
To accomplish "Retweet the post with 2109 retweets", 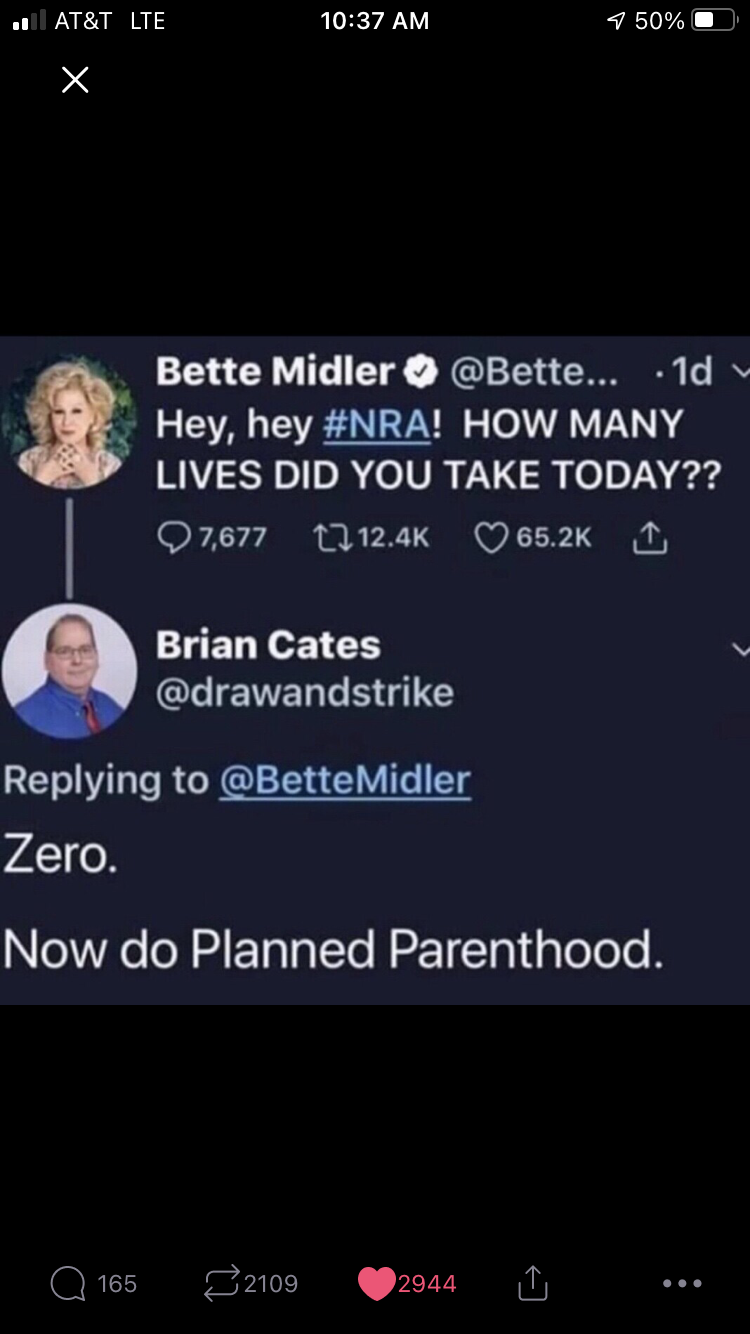I will (221, 1283).
